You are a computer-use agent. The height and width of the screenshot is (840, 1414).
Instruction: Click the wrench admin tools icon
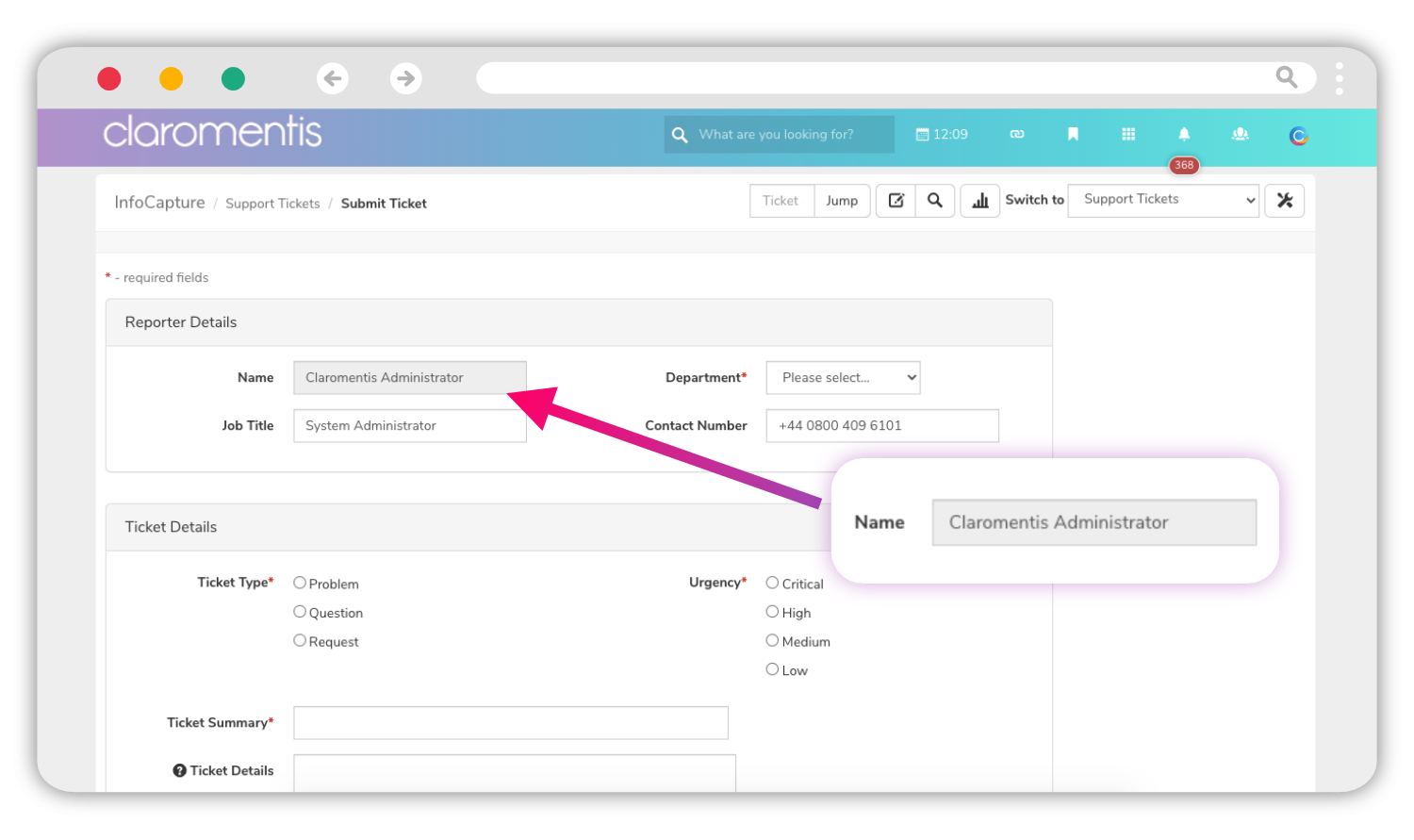pyautogui.click(x=1285, y=201)
